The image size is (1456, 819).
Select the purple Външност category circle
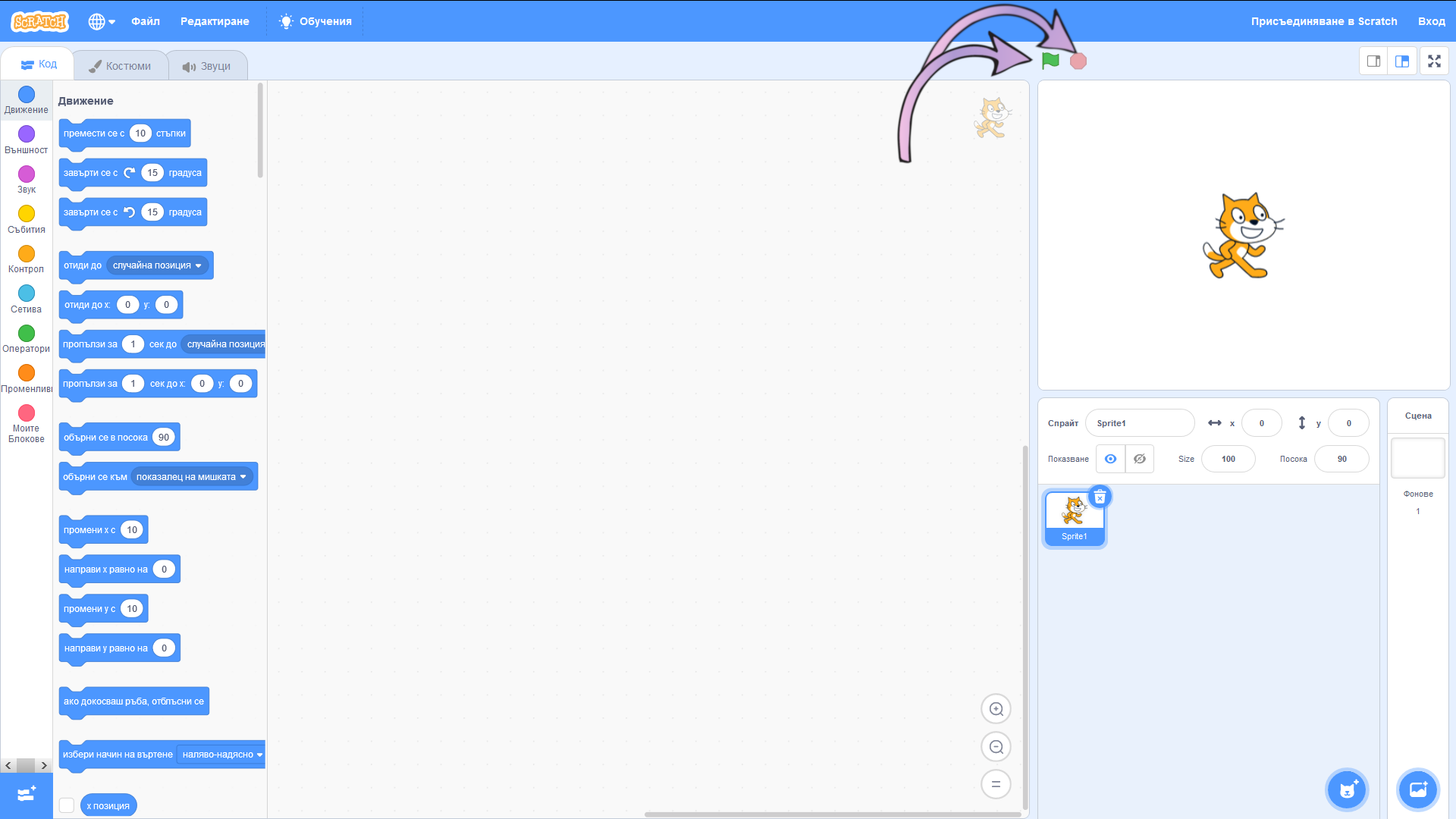click(27, 134)
